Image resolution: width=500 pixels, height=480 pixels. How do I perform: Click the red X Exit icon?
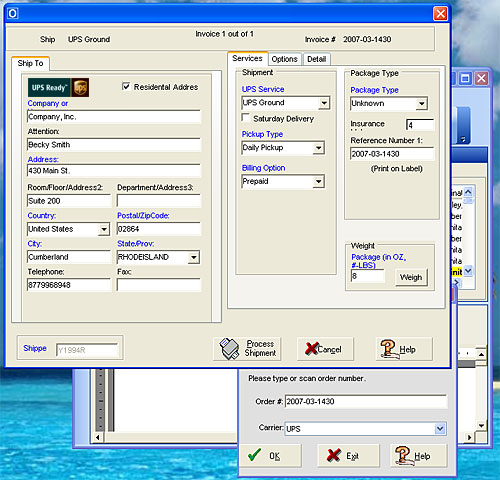coord(334,455)
